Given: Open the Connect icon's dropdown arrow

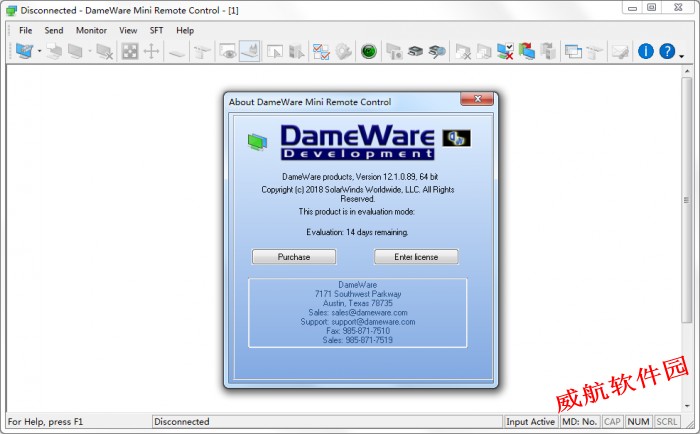Looking at the screenshot, I should pos(39,51).
